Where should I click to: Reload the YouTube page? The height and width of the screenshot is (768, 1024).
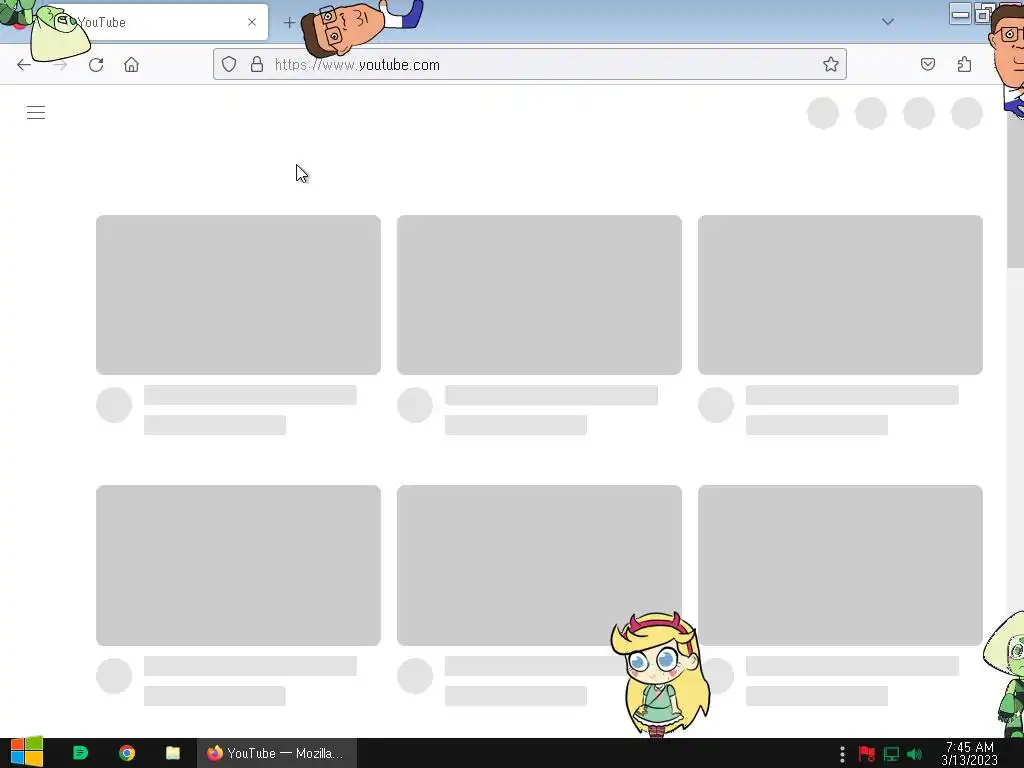[x=96, y=65]
